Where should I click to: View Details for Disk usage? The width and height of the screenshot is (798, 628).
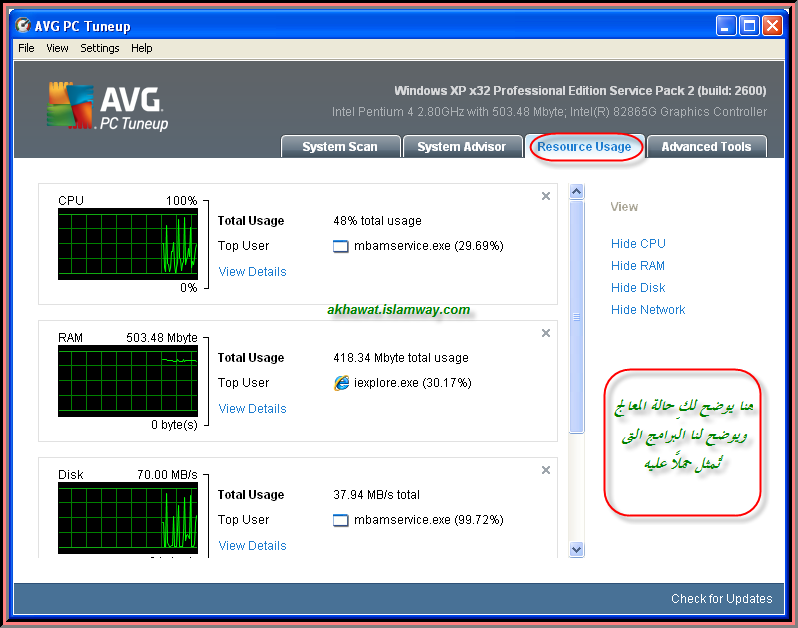252,546
